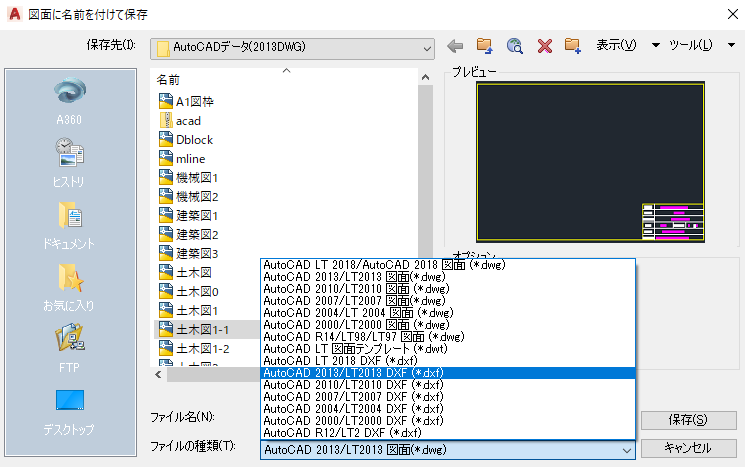Delete selected file with red X
This screenshot has width=745, height=467.
coord(544,46)
